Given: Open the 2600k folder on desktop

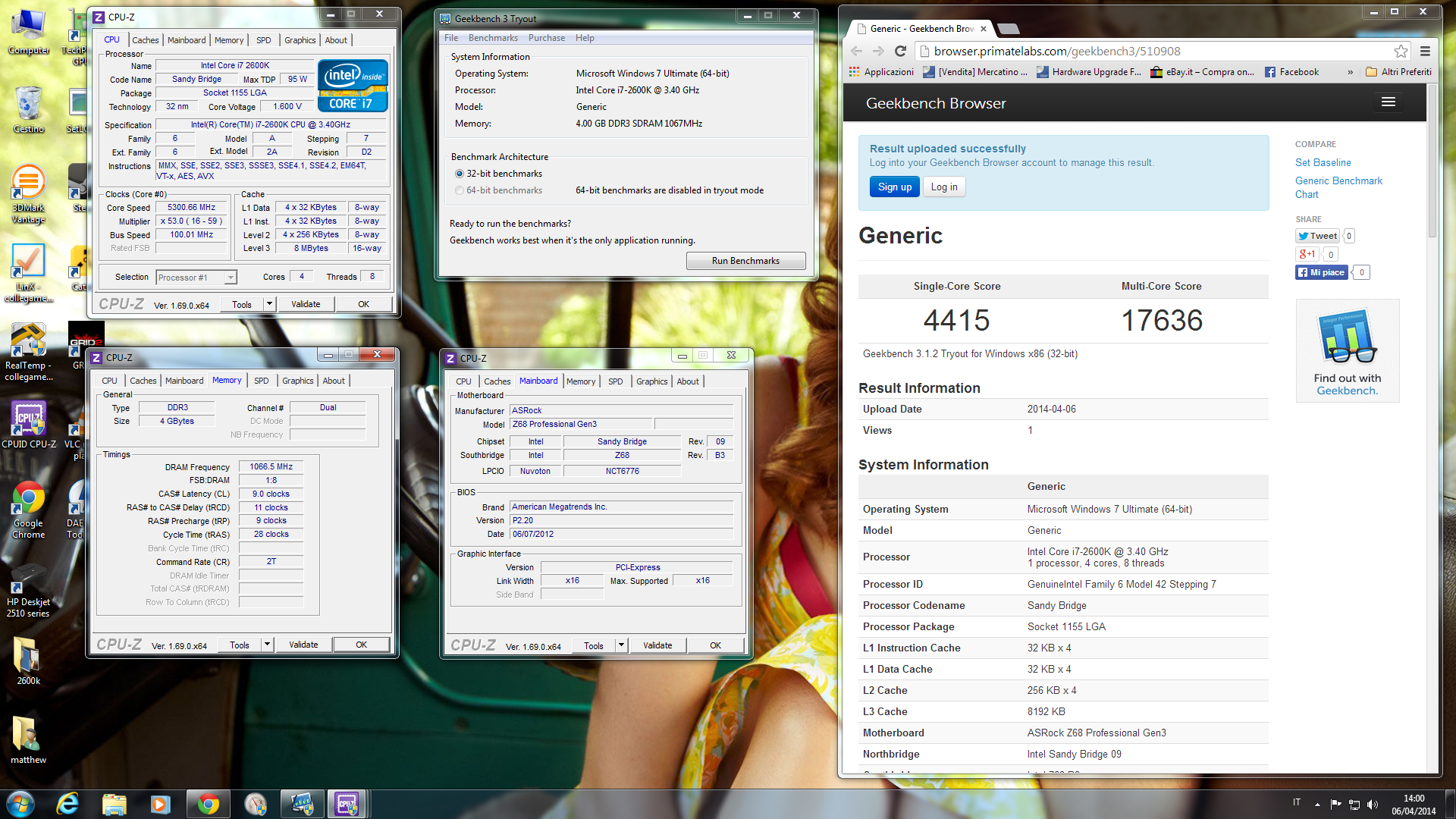Looking at the screenshot, I should click(29, 661).
